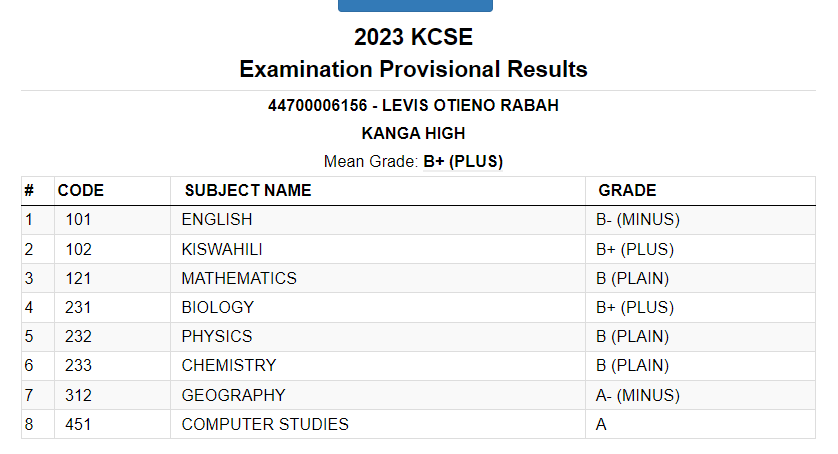The height and width of the screenshot is (454, 838).
Task: Select the ENGLISH subject row
Action: pyautogui.click(x=217, y=219)
